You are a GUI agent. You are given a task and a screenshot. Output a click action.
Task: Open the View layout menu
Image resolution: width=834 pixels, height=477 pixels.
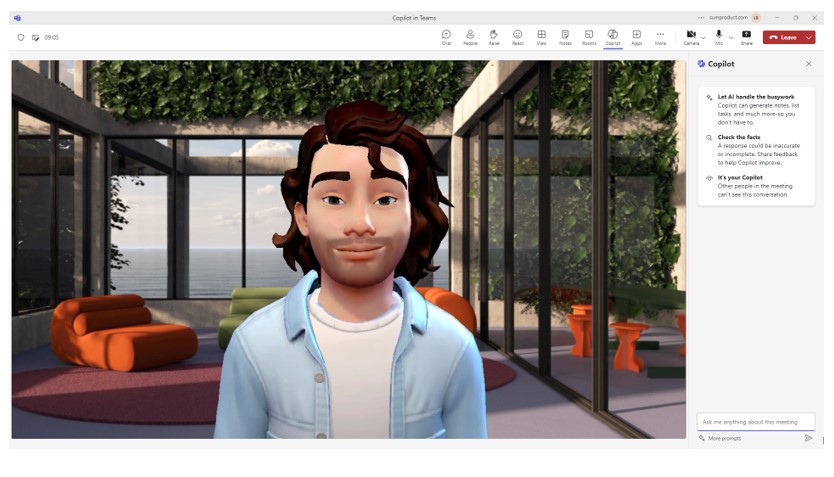(542, 36)
